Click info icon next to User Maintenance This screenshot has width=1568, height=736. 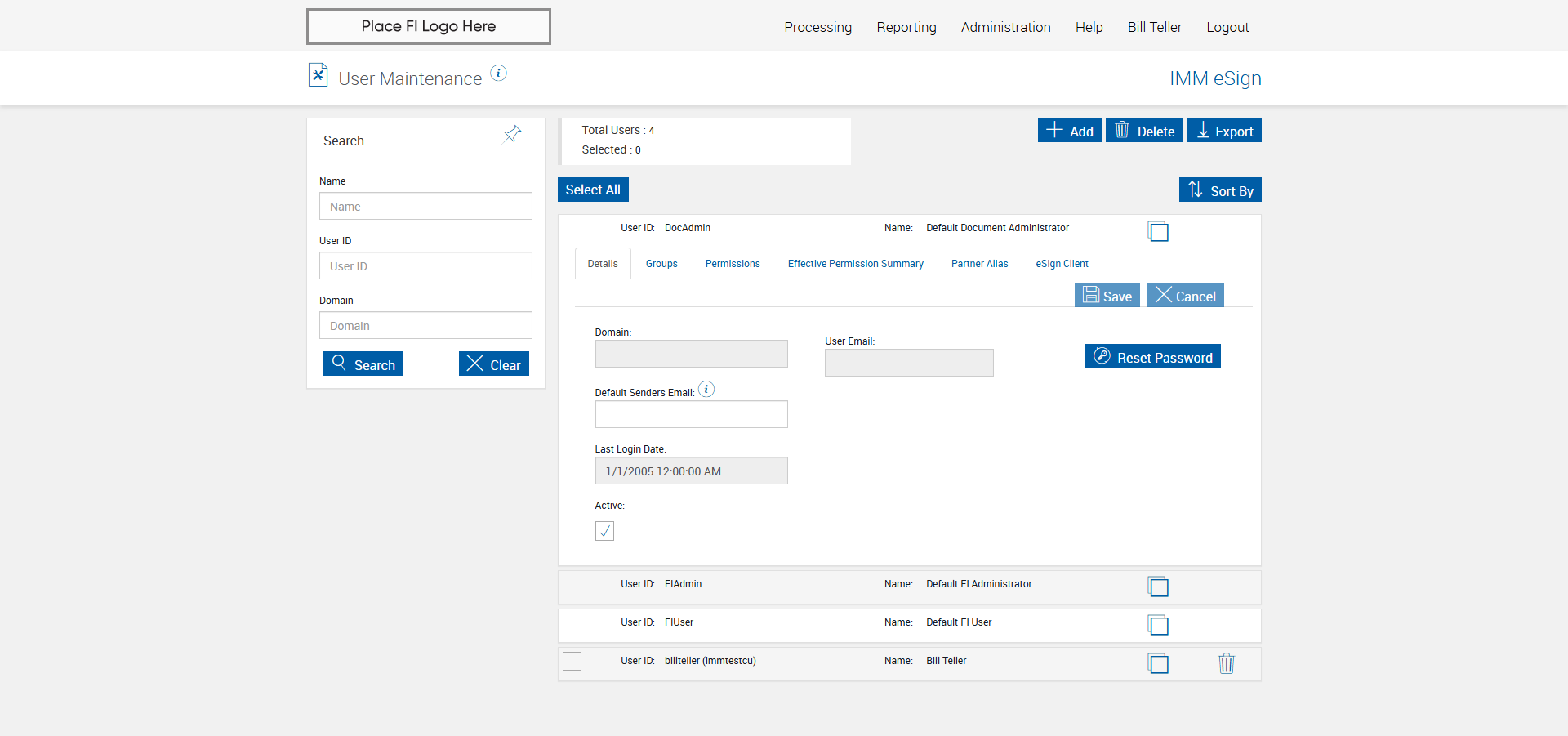(x=498, y=74)
